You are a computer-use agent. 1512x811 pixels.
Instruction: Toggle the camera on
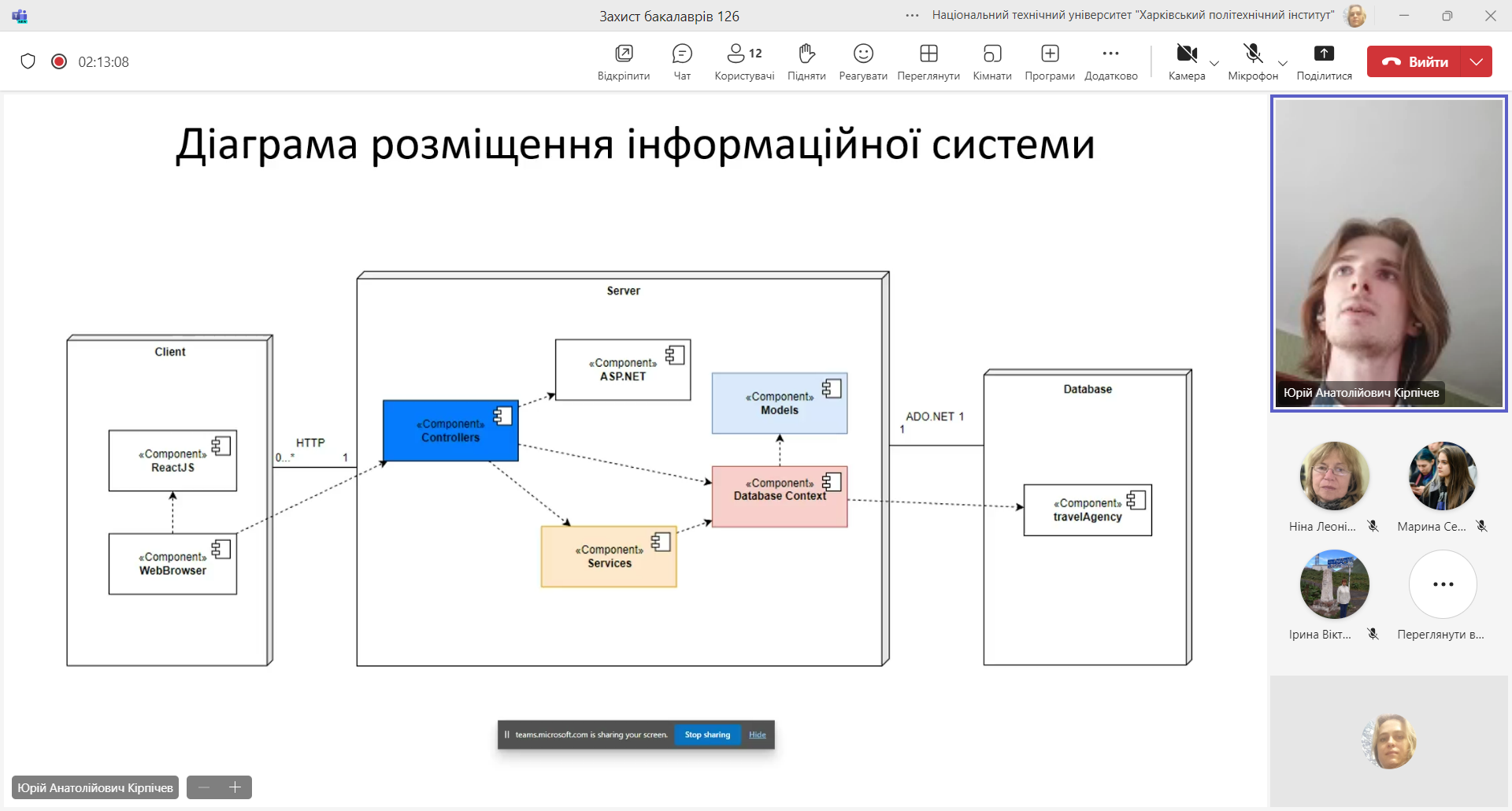click(x=1186, y=62)
